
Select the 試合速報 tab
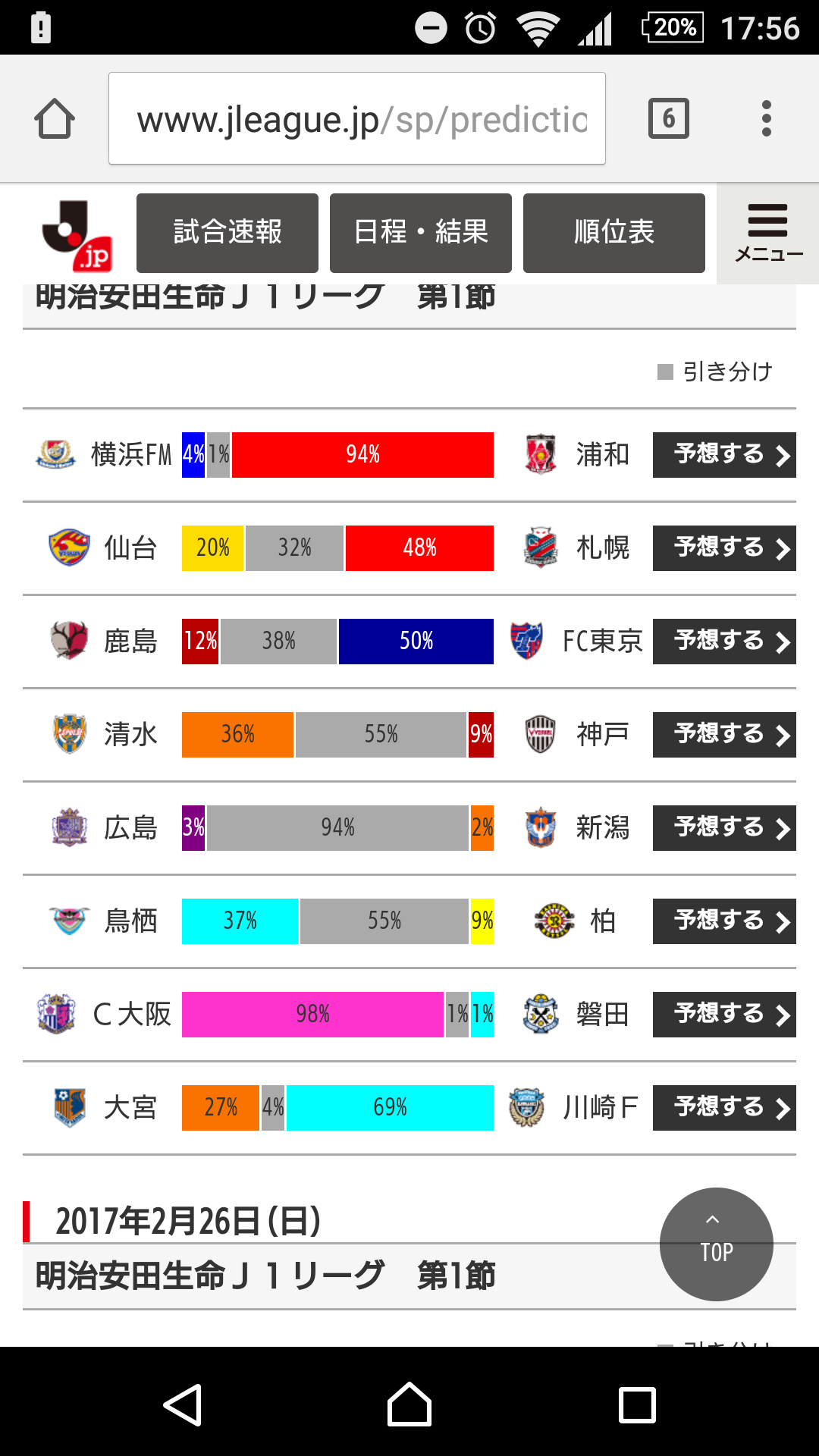tap(227, 233)
